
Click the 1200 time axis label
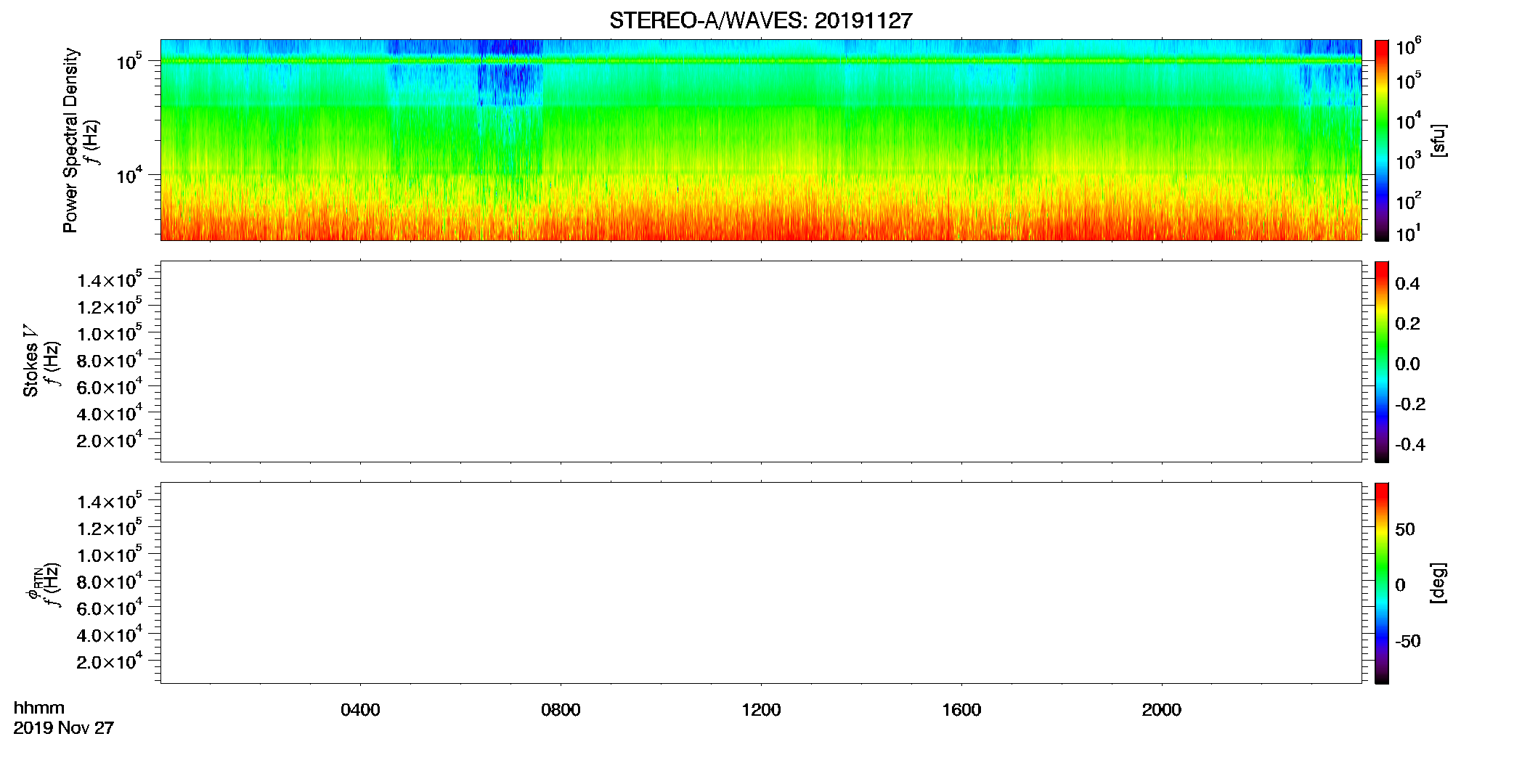click(761, 710)
